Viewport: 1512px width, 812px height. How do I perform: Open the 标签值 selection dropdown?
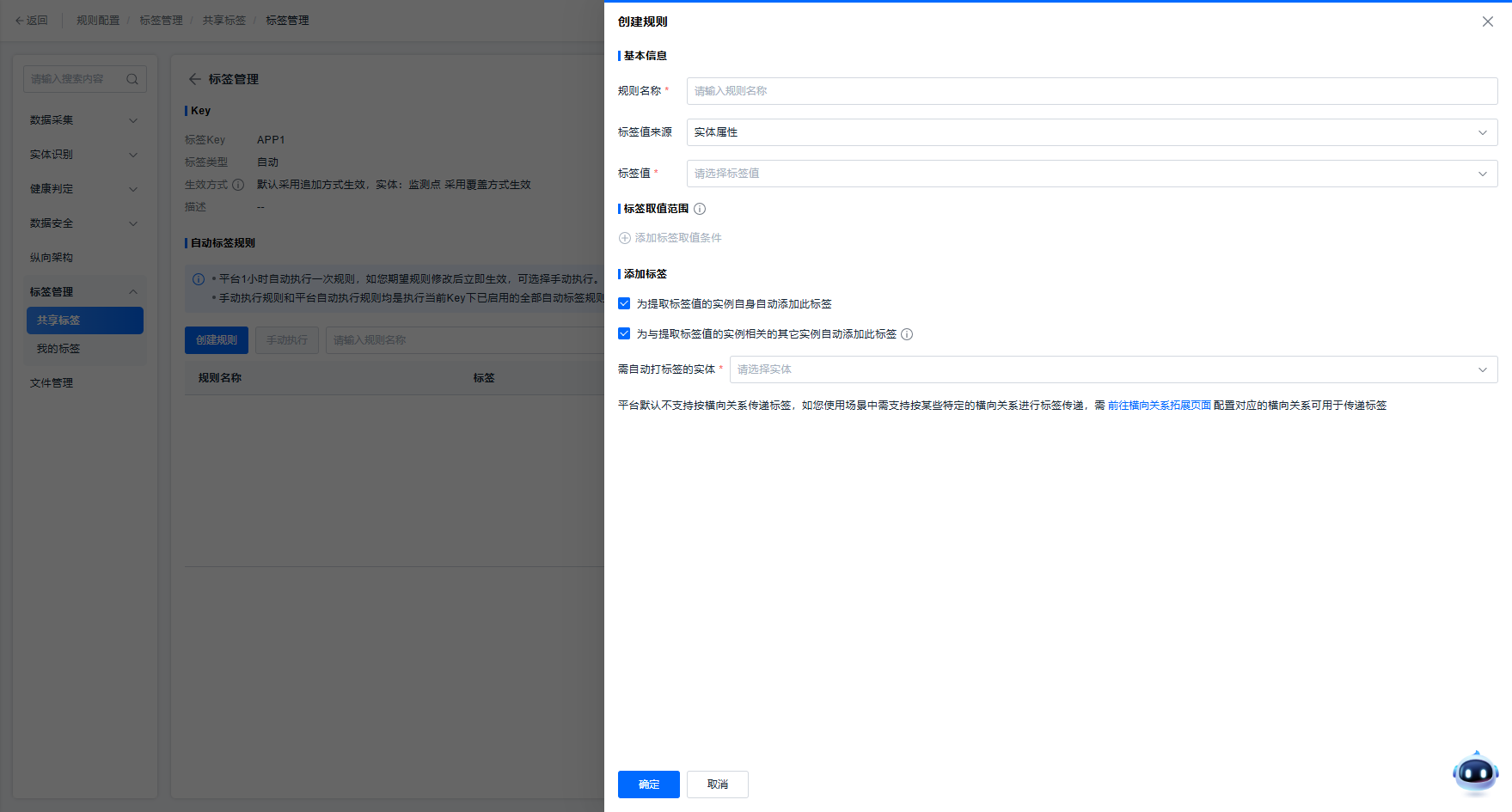point(1092,174)
